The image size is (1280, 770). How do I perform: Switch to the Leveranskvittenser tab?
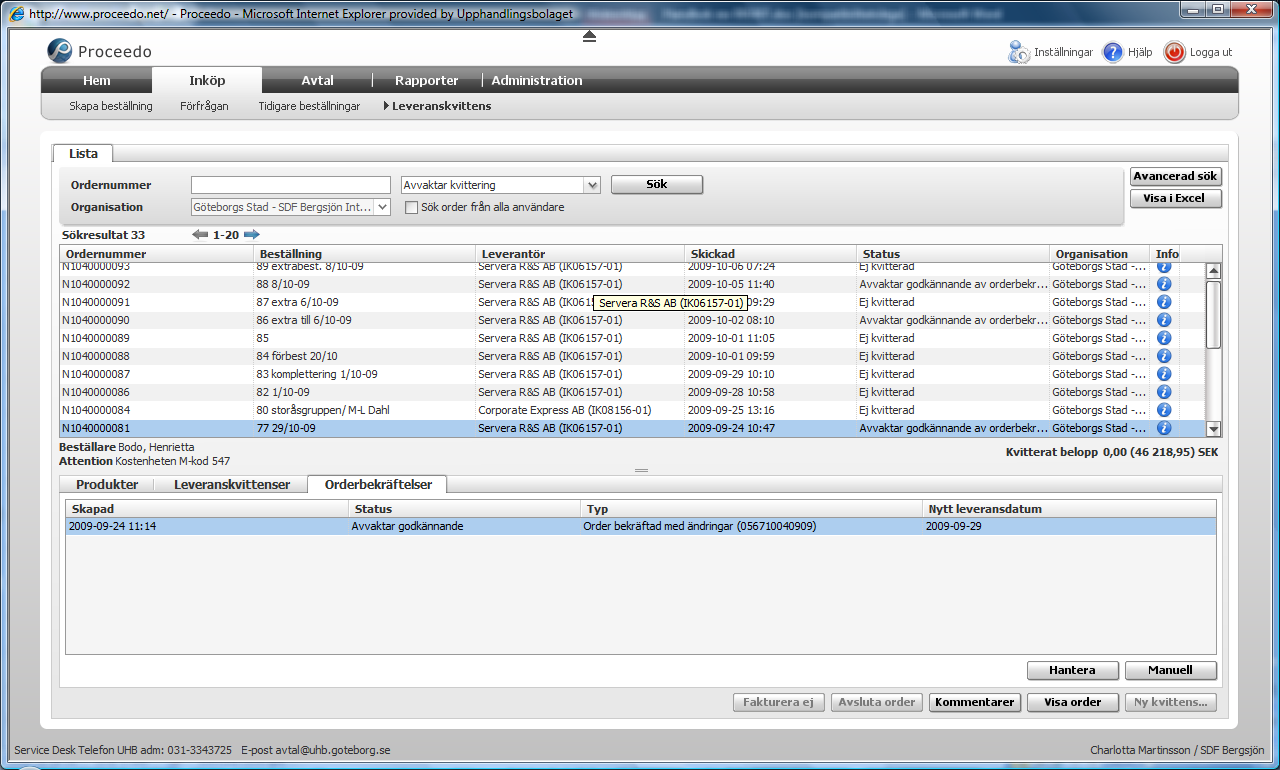[231, 484]
